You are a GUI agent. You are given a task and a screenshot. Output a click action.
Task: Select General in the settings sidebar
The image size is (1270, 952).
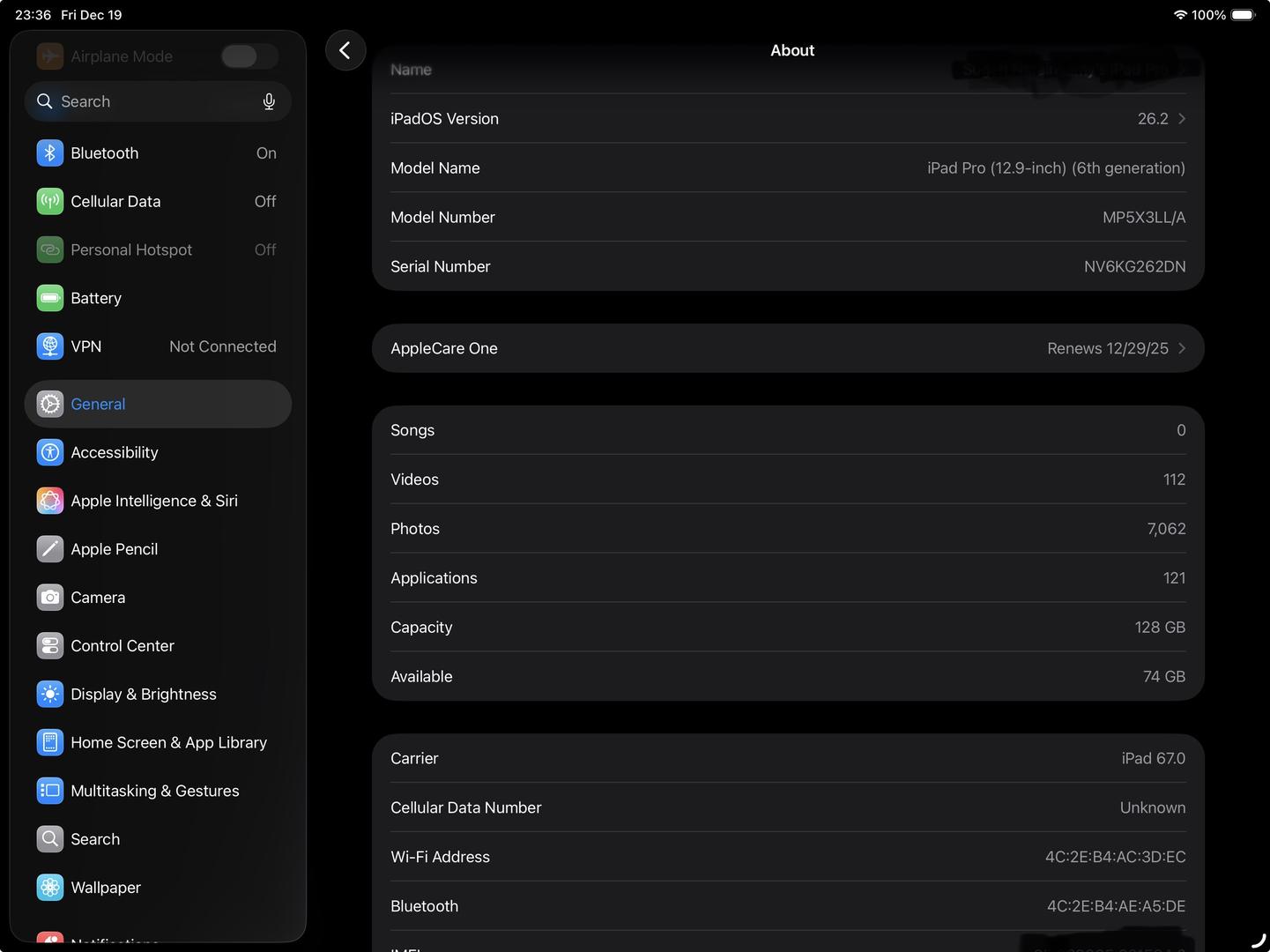point(158,404)
